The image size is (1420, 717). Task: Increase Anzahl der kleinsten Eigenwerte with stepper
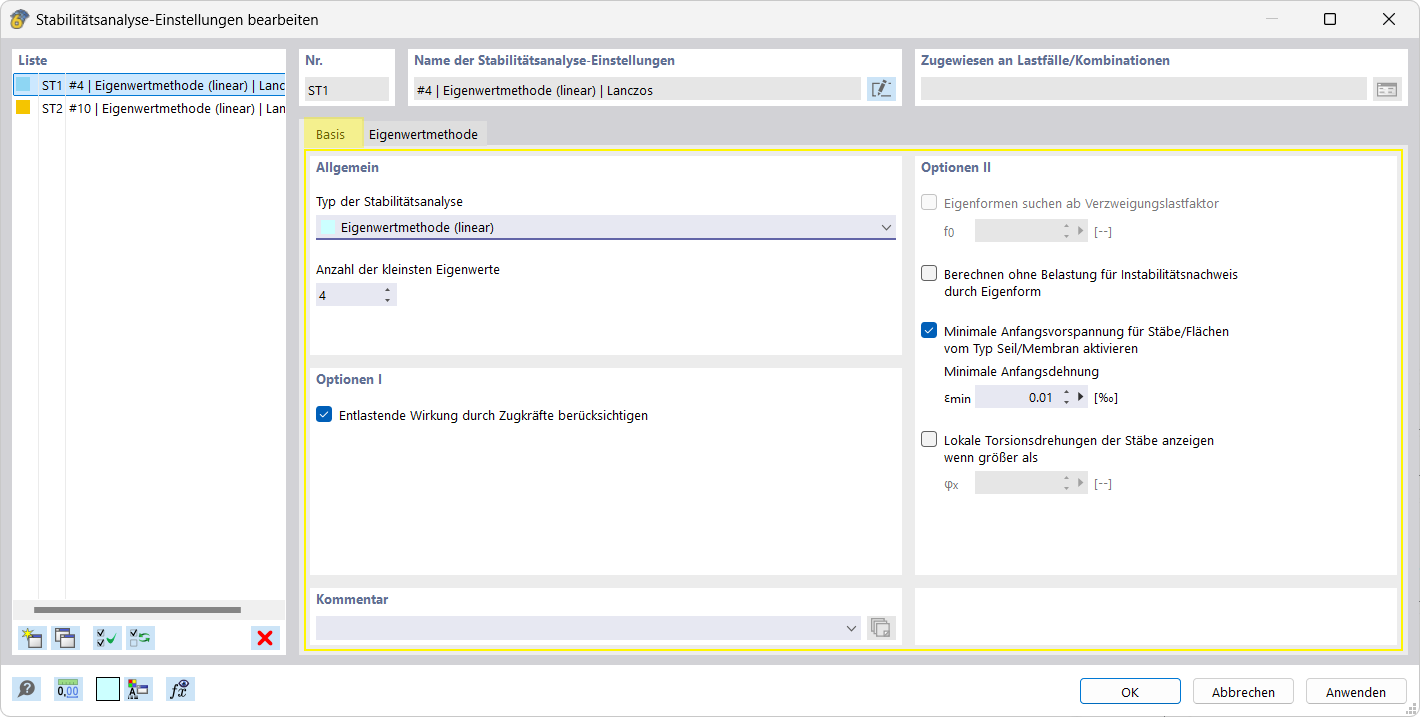click(389, 290)
